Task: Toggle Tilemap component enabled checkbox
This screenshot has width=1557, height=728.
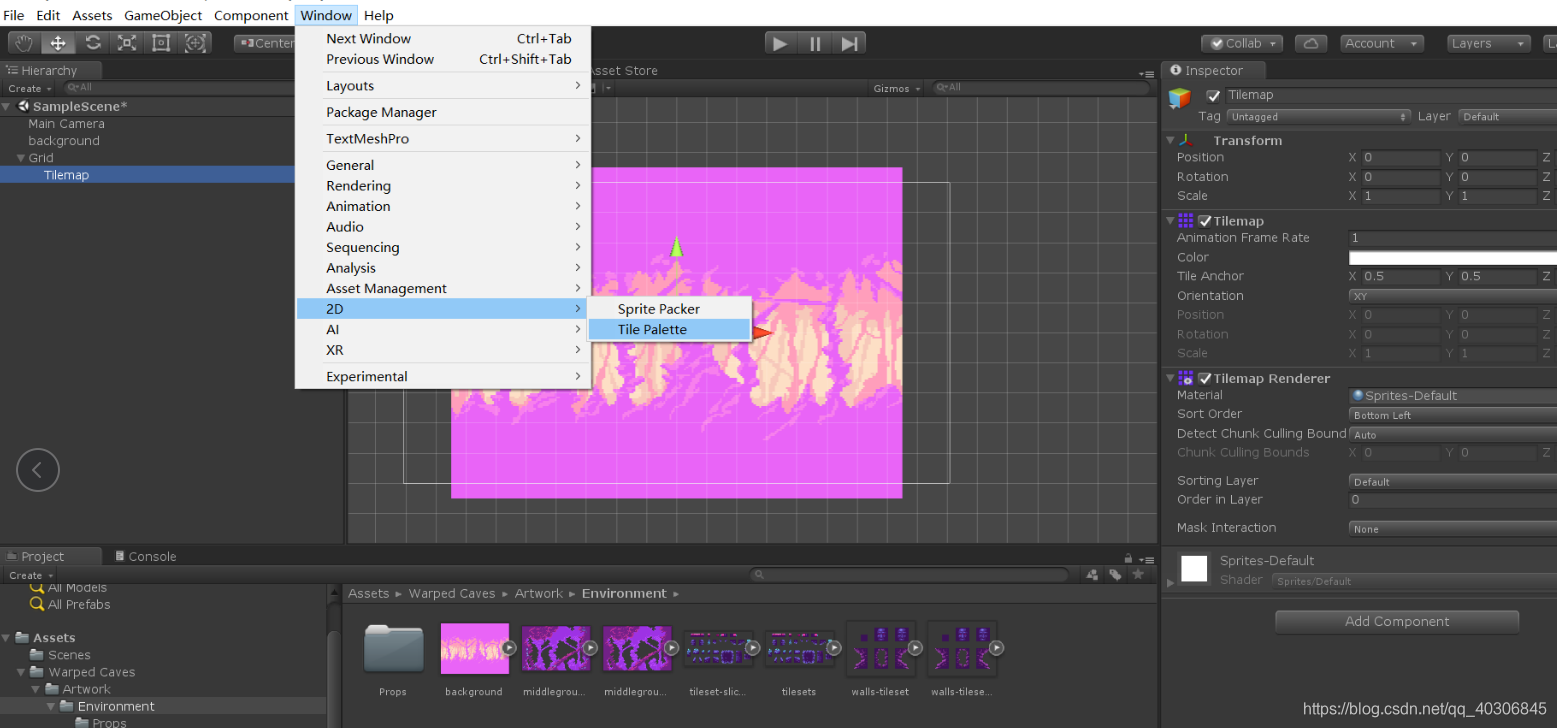Action: [1205, 221]
